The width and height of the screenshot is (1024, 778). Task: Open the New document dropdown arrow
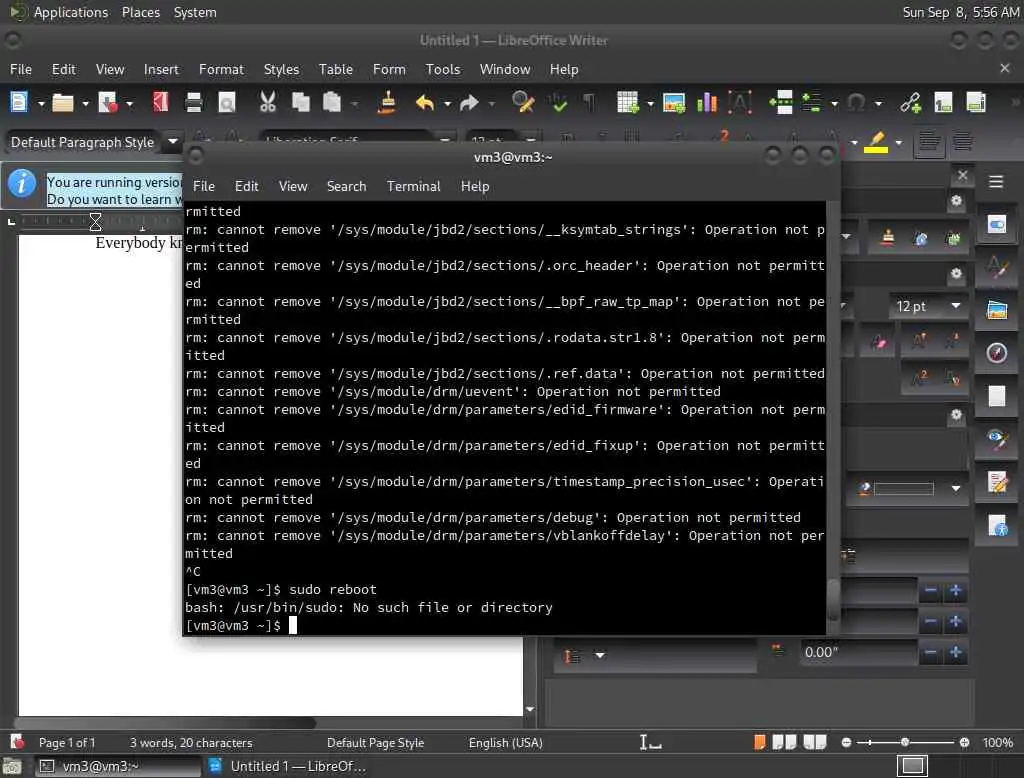pos(40,103)
